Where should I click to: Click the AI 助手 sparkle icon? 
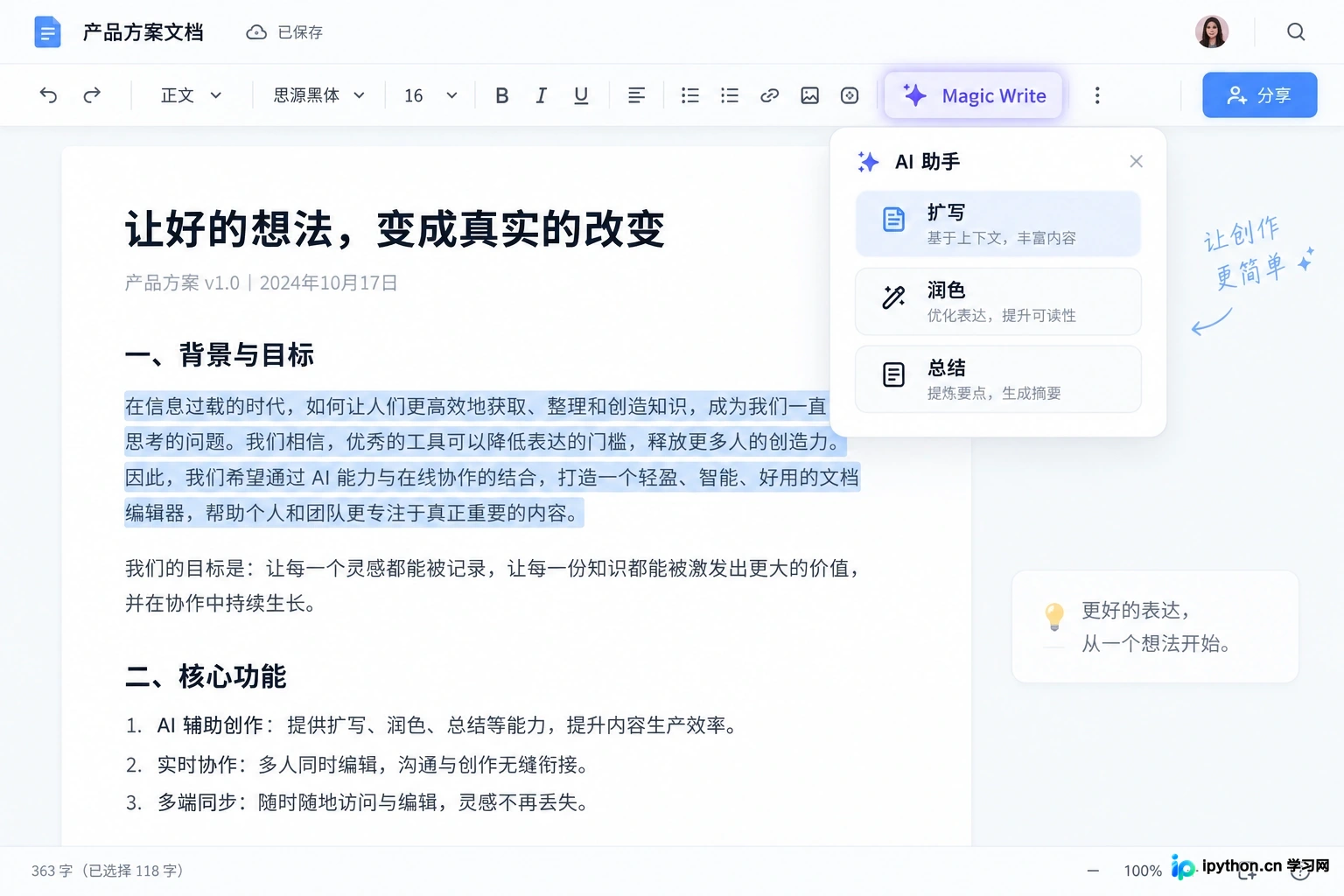[868, 161]
